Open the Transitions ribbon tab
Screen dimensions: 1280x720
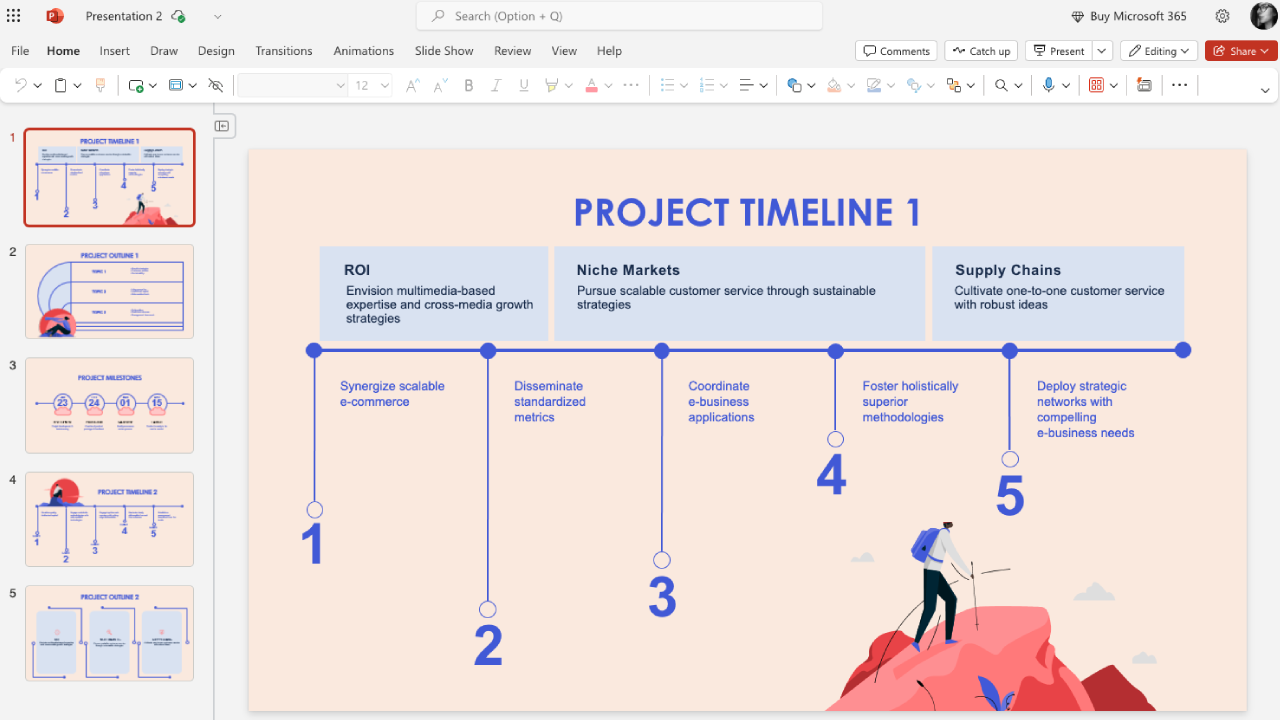[x=283, y=51]
